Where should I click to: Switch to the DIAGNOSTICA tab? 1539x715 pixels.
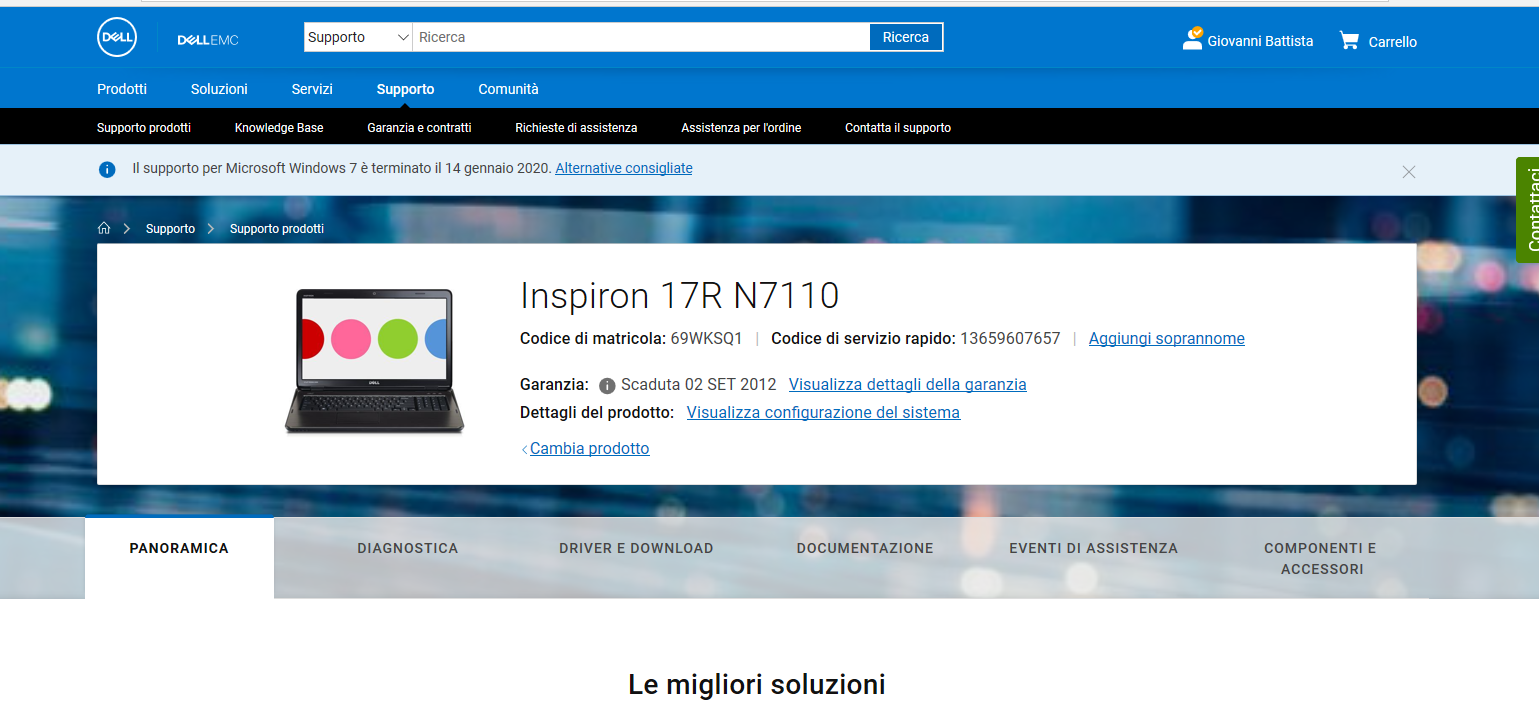[407, 548]
